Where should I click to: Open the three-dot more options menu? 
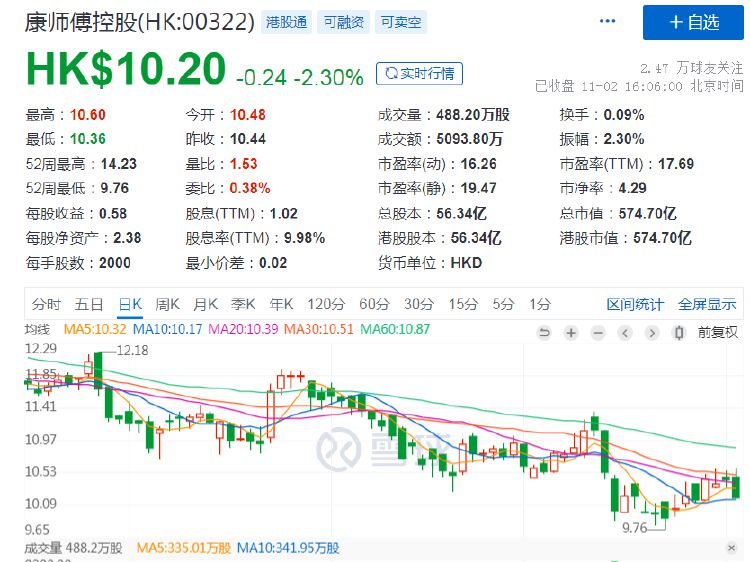coord(607,21)
